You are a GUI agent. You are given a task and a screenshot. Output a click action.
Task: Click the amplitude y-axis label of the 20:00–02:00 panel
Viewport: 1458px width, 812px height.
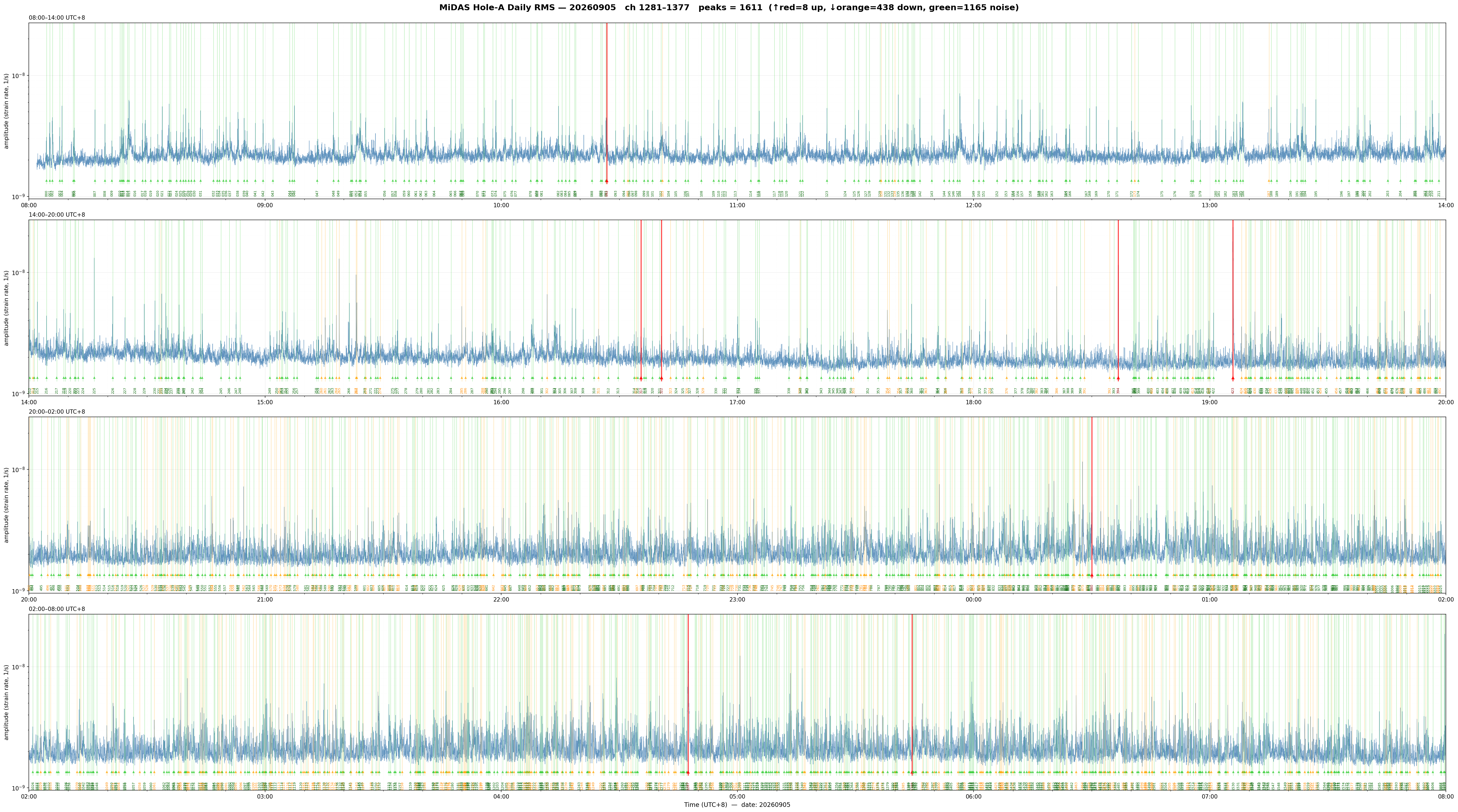(x=7, y=505)
